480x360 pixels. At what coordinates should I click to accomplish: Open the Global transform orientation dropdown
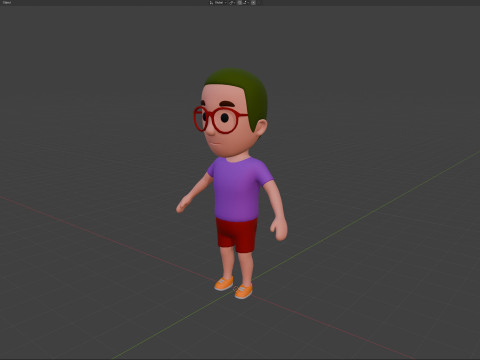[x=218, y=2]
